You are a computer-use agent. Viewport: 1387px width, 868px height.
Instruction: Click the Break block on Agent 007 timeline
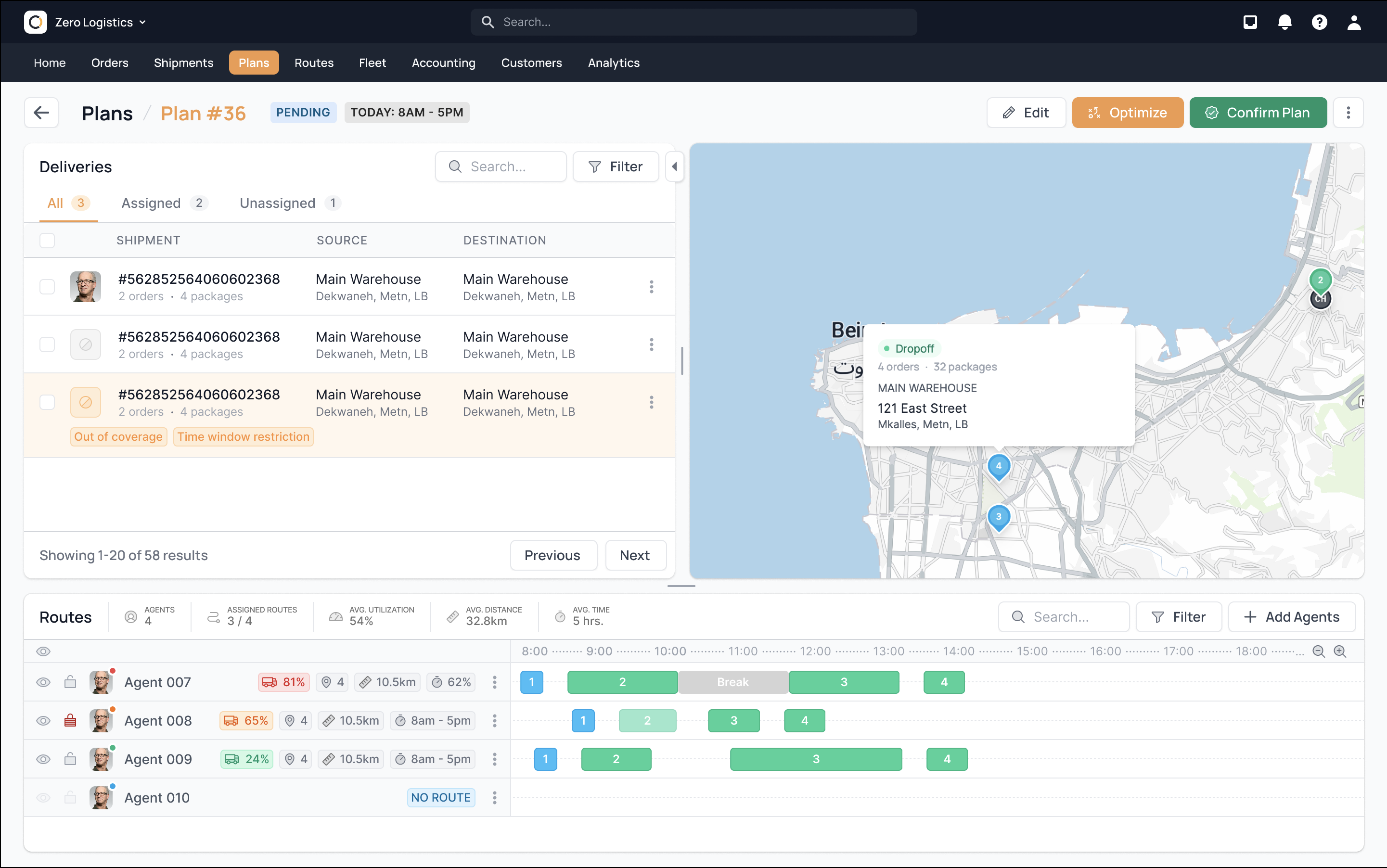(x=732, y=682)
